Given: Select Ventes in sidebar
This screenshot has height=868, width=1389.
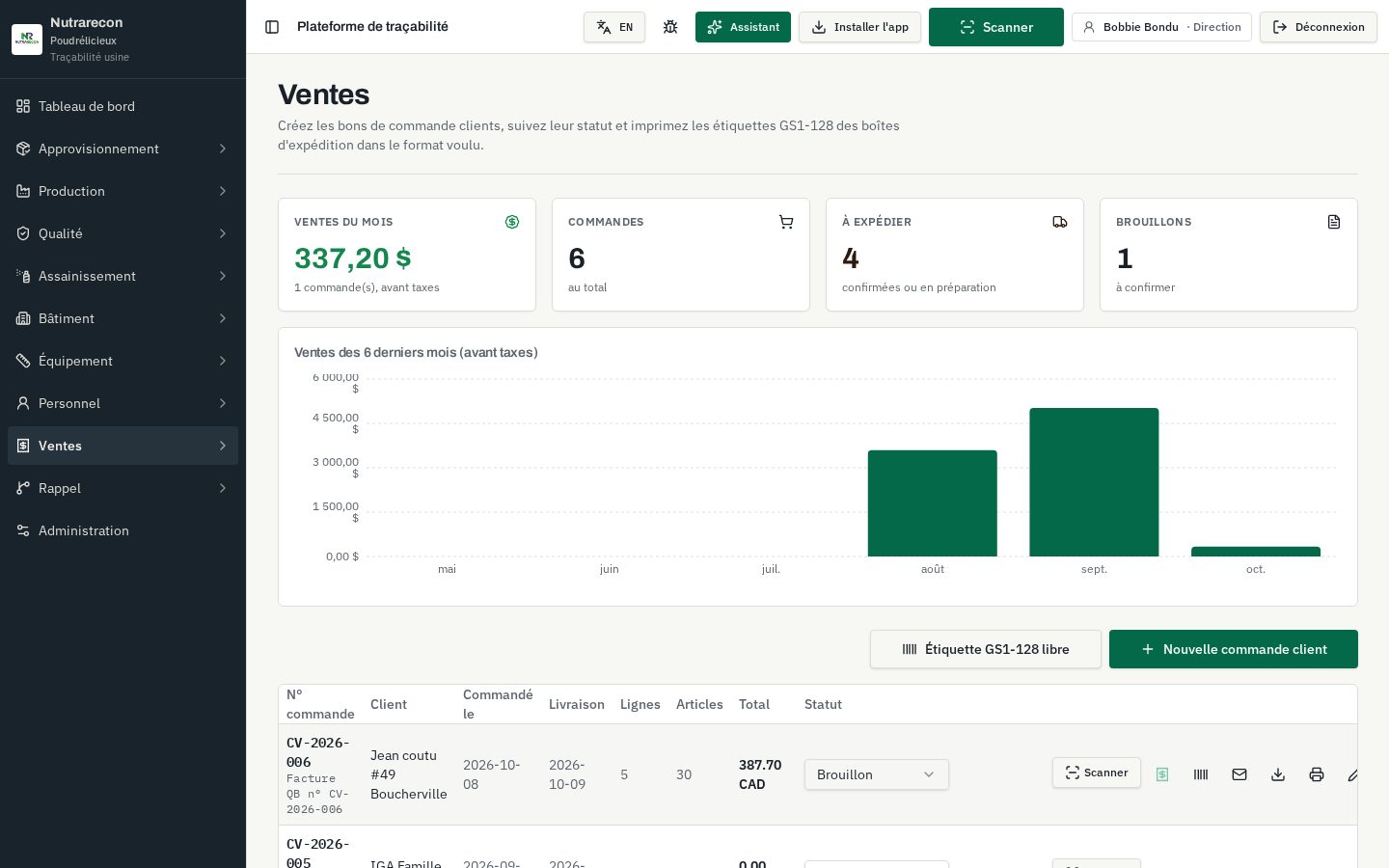Looking at the screenshot, I should pos(123,446).
